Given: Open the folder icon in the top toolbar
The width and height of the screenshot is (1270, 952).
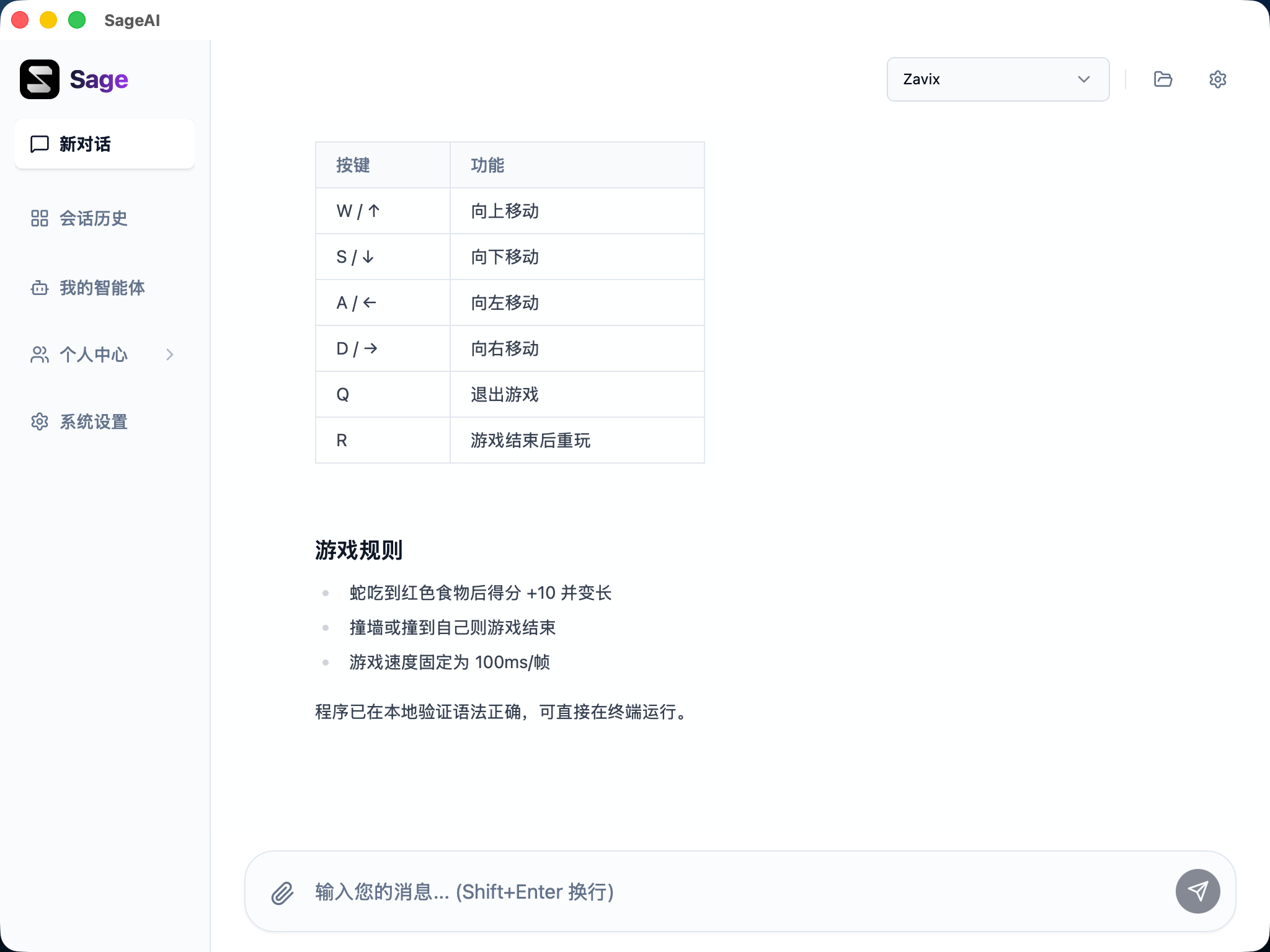Looking at the screenshot, I should pyautogui.click(x=1162, y=79).
